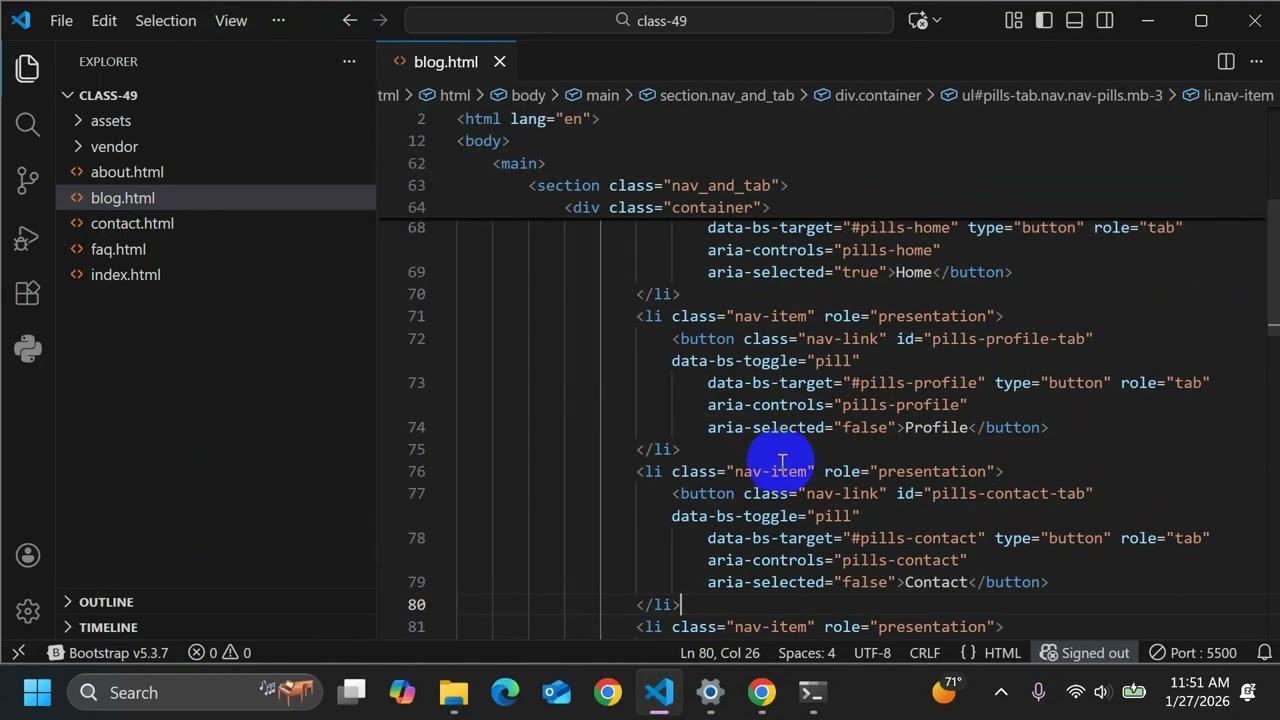This screenshot has height=720, width=1280.
Task: Open the Search view in activity bar
Action: [28, 124]
